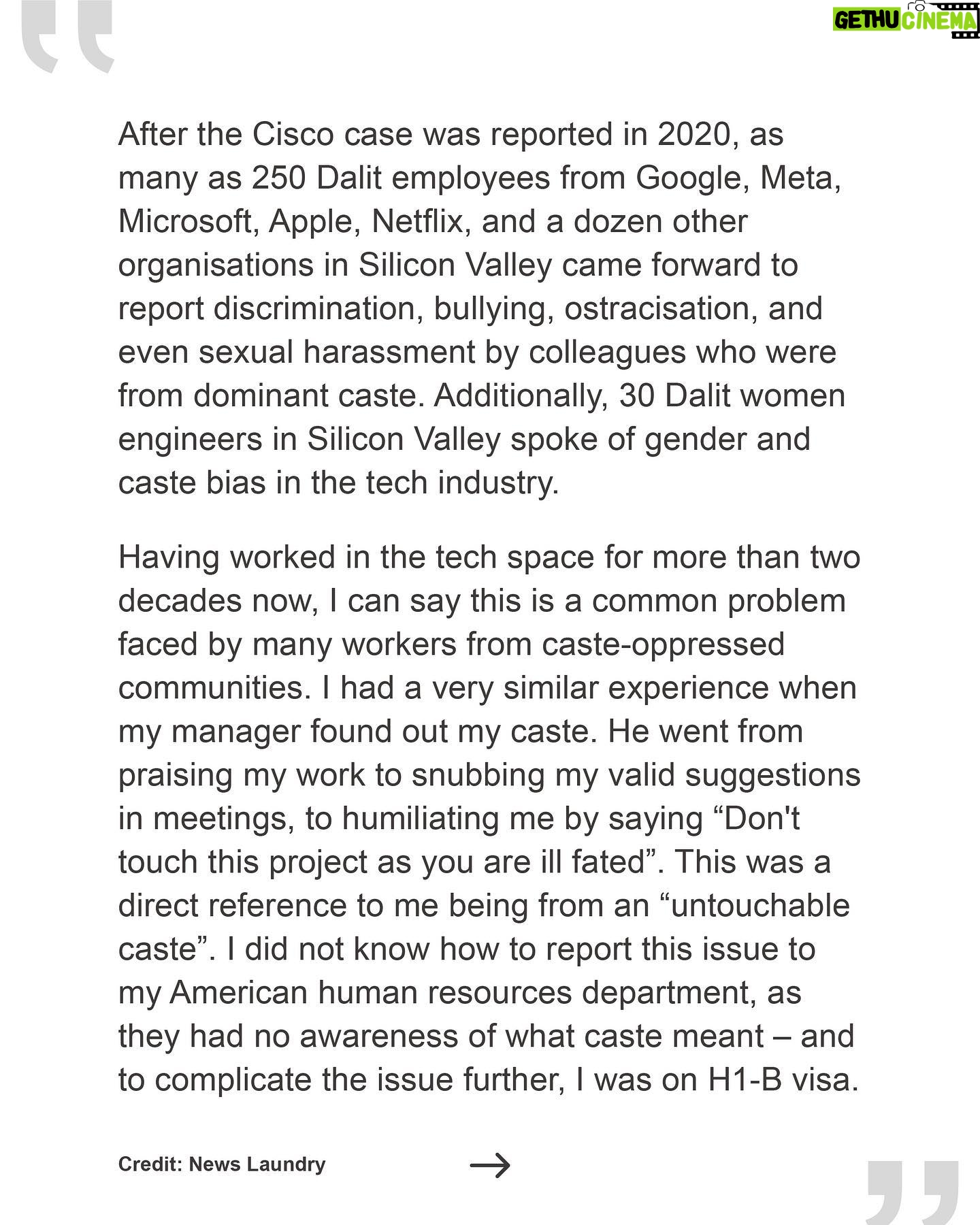Click the 'News Laundry' source name

(257, 1164)
